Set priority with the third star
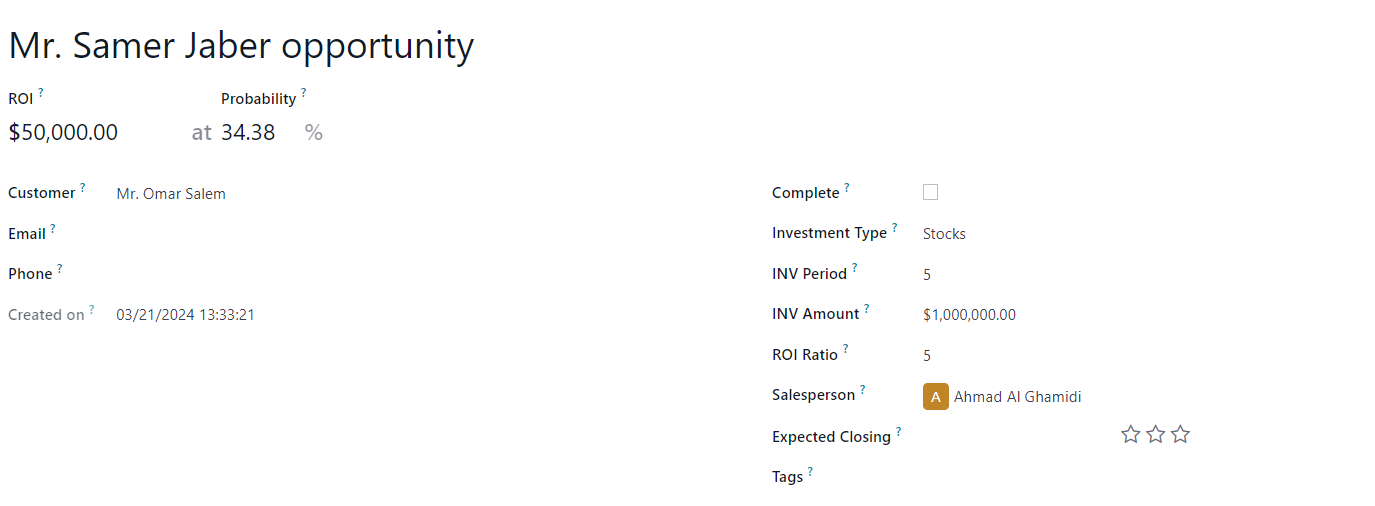The width and height of the screenshot is (1375, 506). 1181,434
